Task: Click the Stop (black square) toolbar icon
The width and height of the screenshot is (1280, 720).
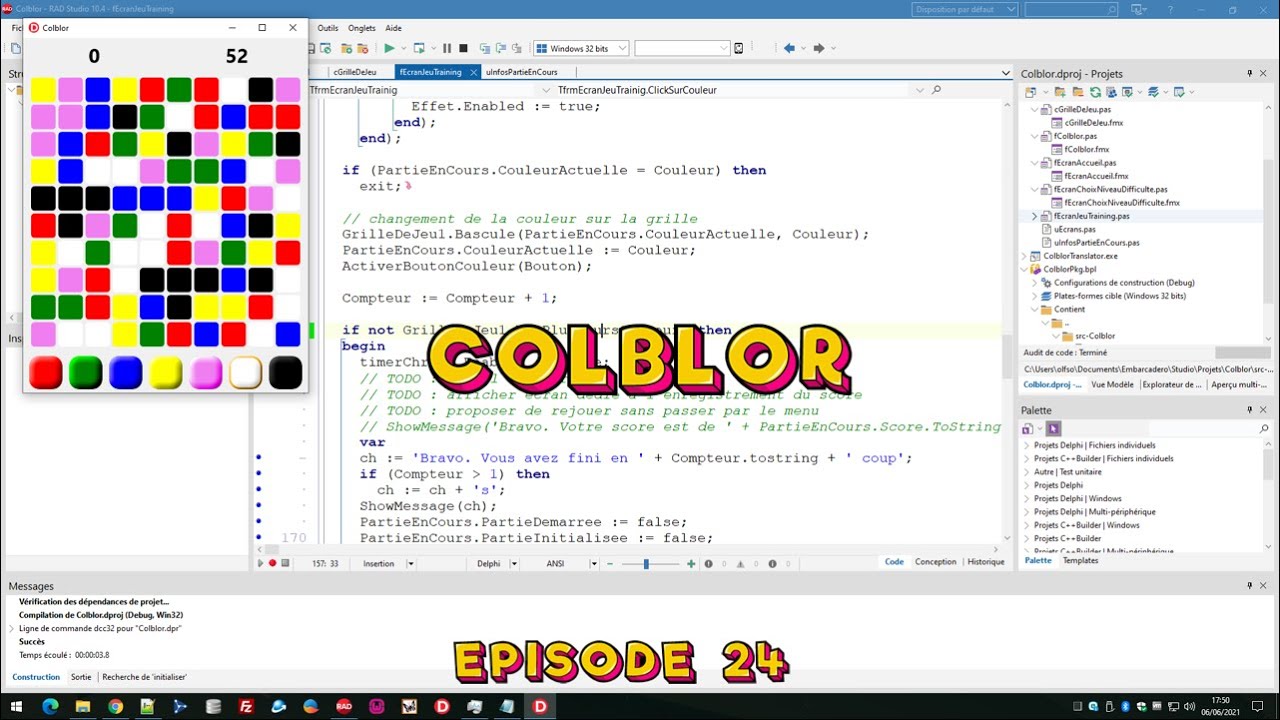Action: click(x=463, y=48)
